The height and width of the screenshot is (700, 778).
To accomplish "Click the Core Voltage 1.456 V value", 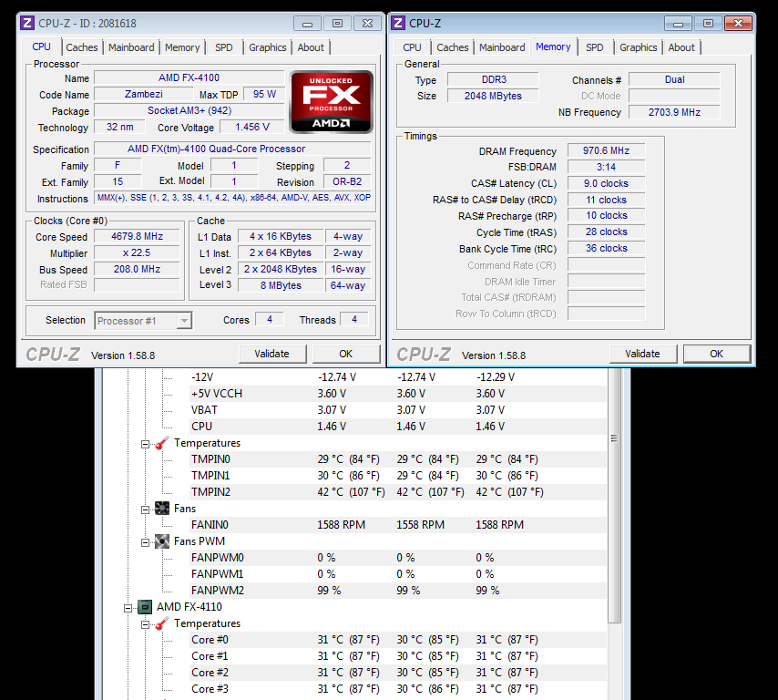I will click(x=252, y=127).
